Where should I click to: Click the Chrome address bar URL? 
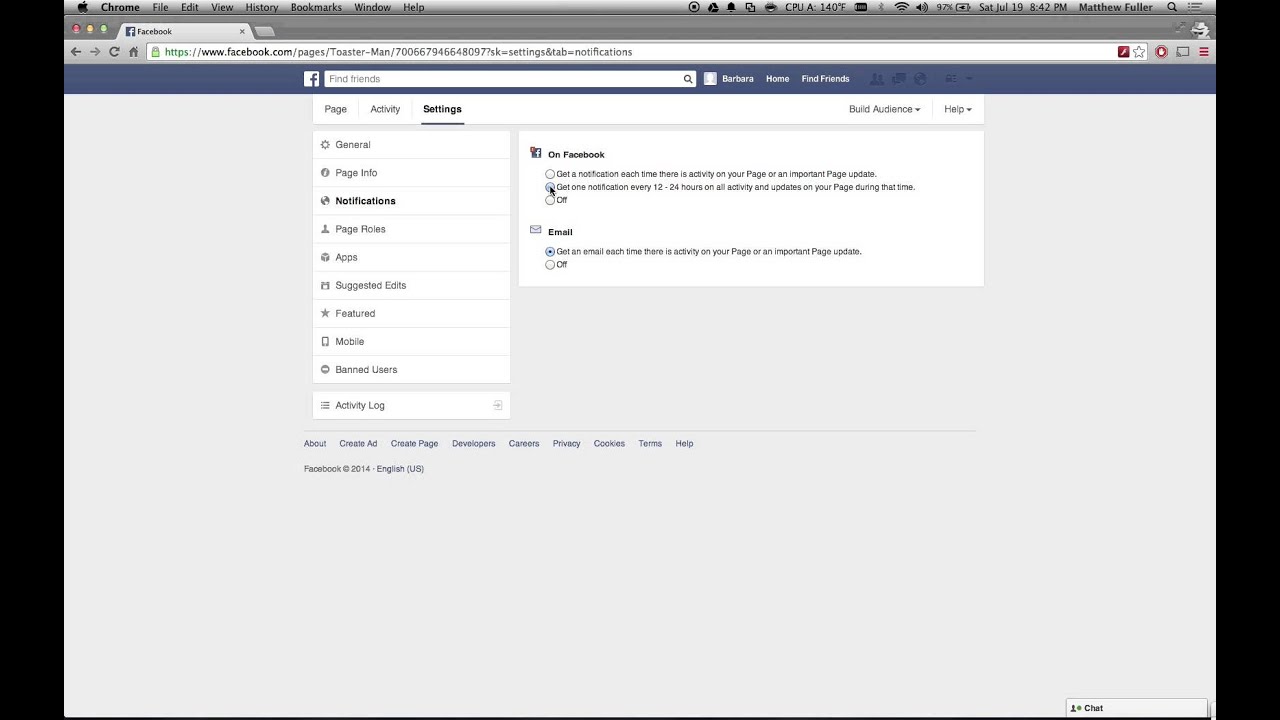coord(398,52)
